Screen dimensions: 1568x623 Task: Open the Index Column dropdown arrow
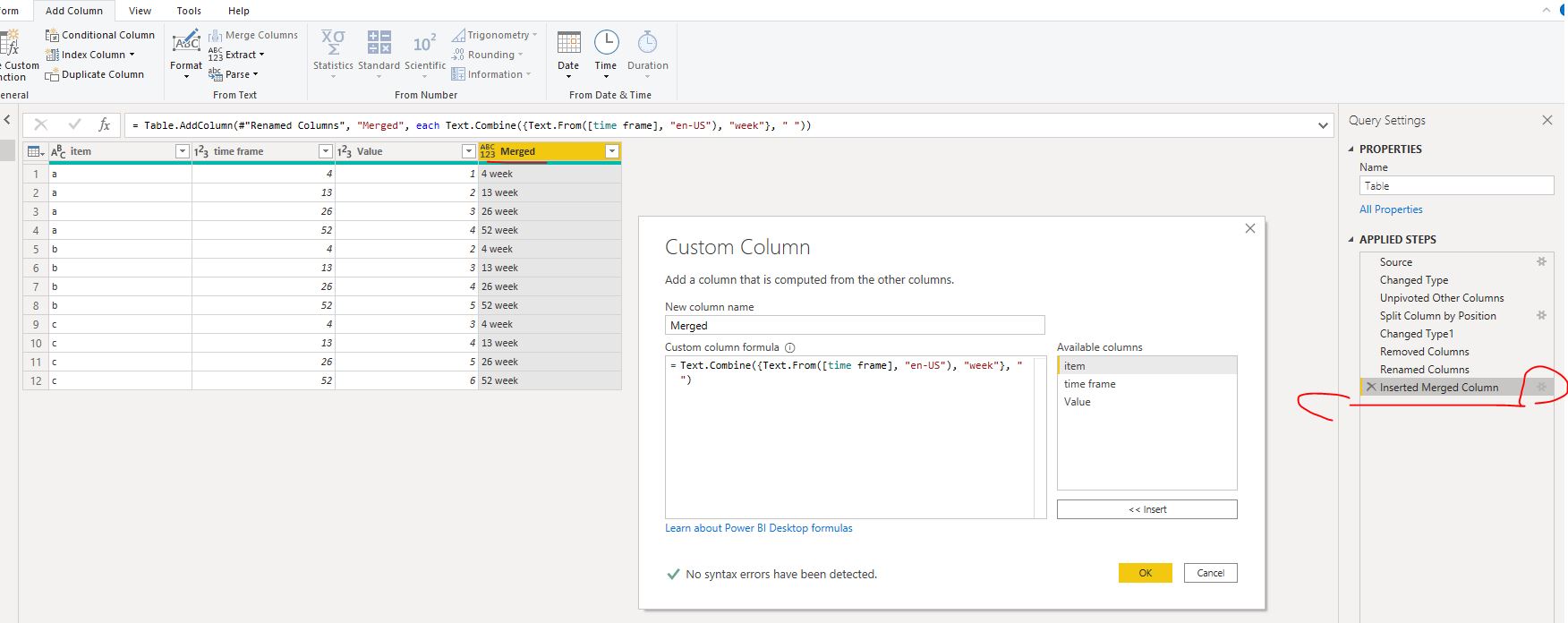tap(132, 55)
